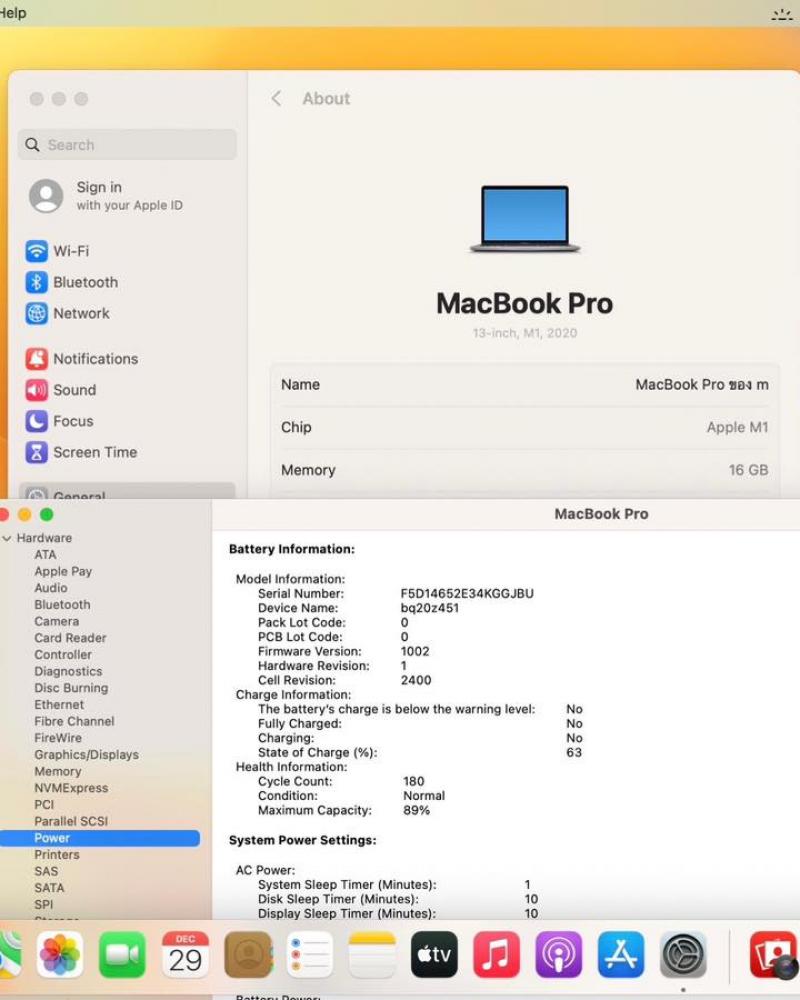
Task: Select Camera in the Hardware list
Action: click(x=57, y=621)
